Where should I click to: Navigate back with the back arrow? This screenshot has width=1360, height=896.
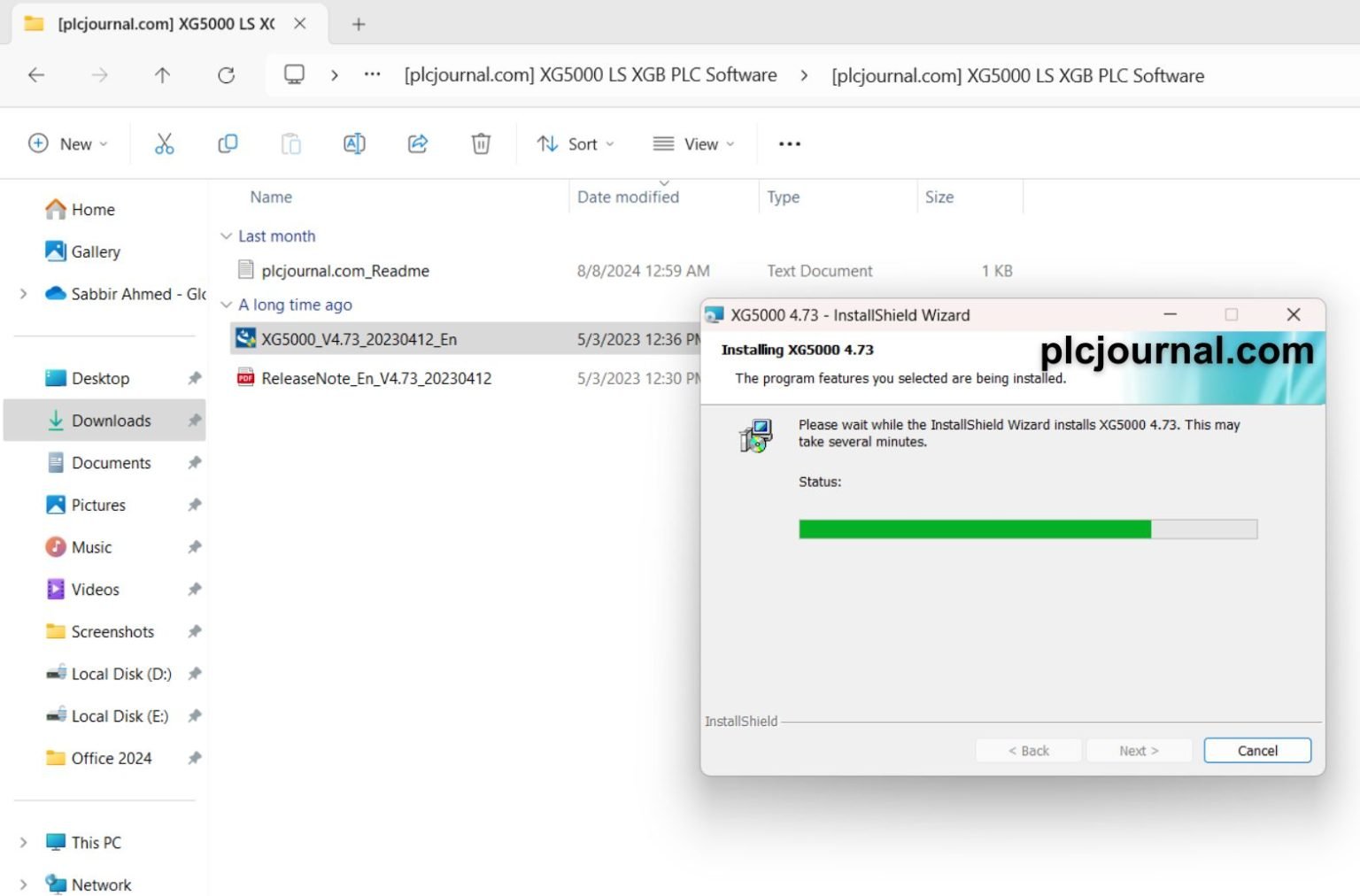coord(36,75)
